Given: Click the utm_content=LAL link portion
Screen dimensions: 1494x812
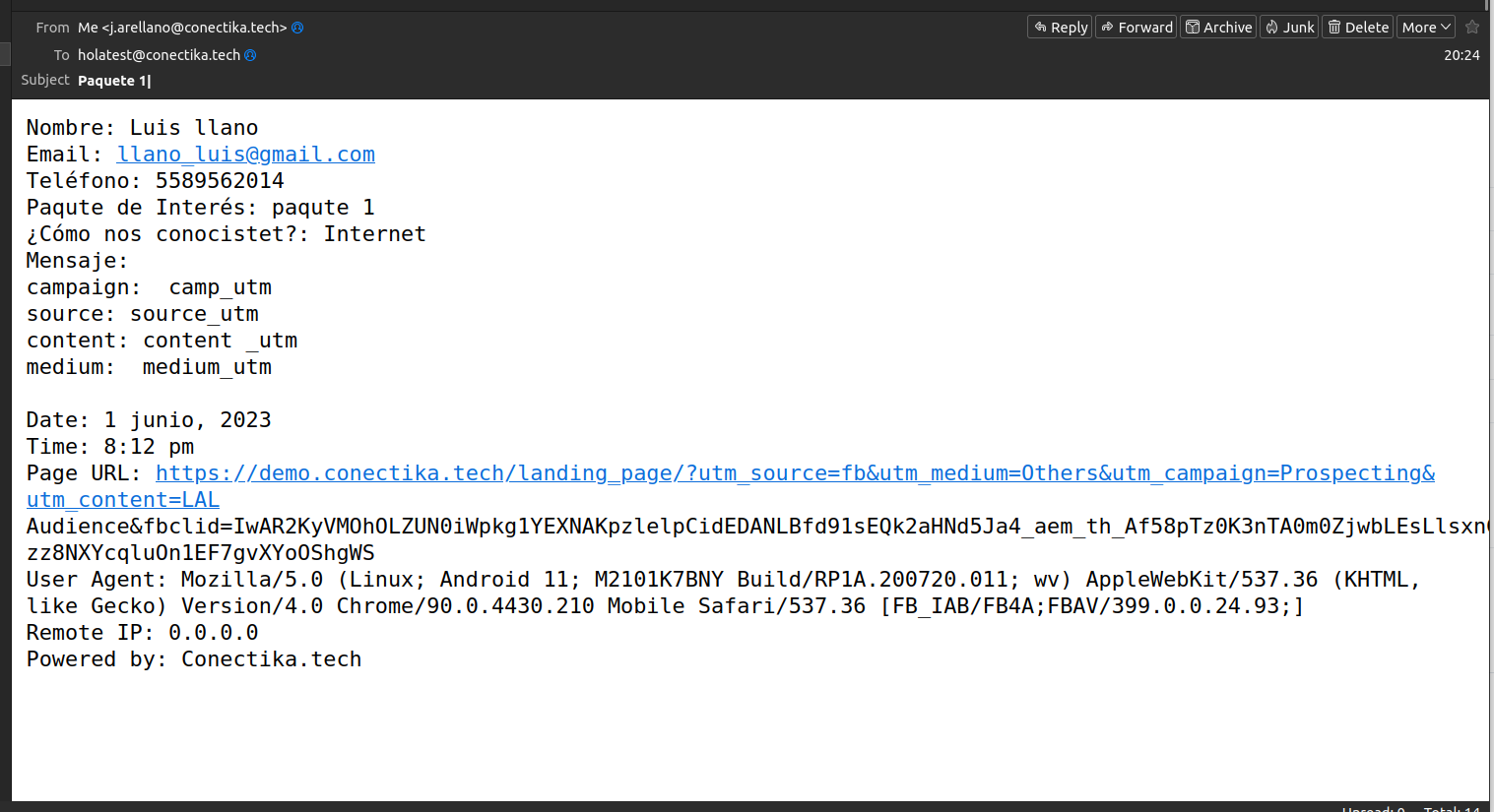Looking at the screenshot, I should coord(123,500).
